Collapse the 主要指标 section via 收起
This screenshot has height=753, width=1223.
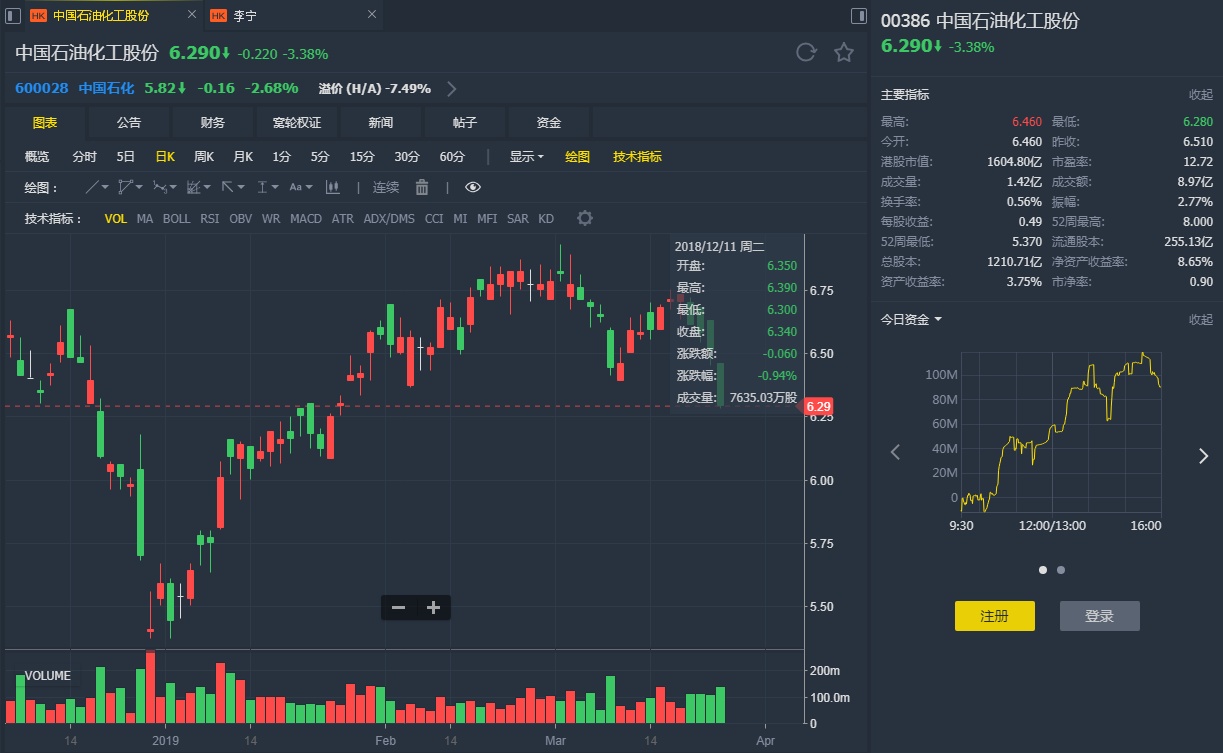[x=1200, y=94]
